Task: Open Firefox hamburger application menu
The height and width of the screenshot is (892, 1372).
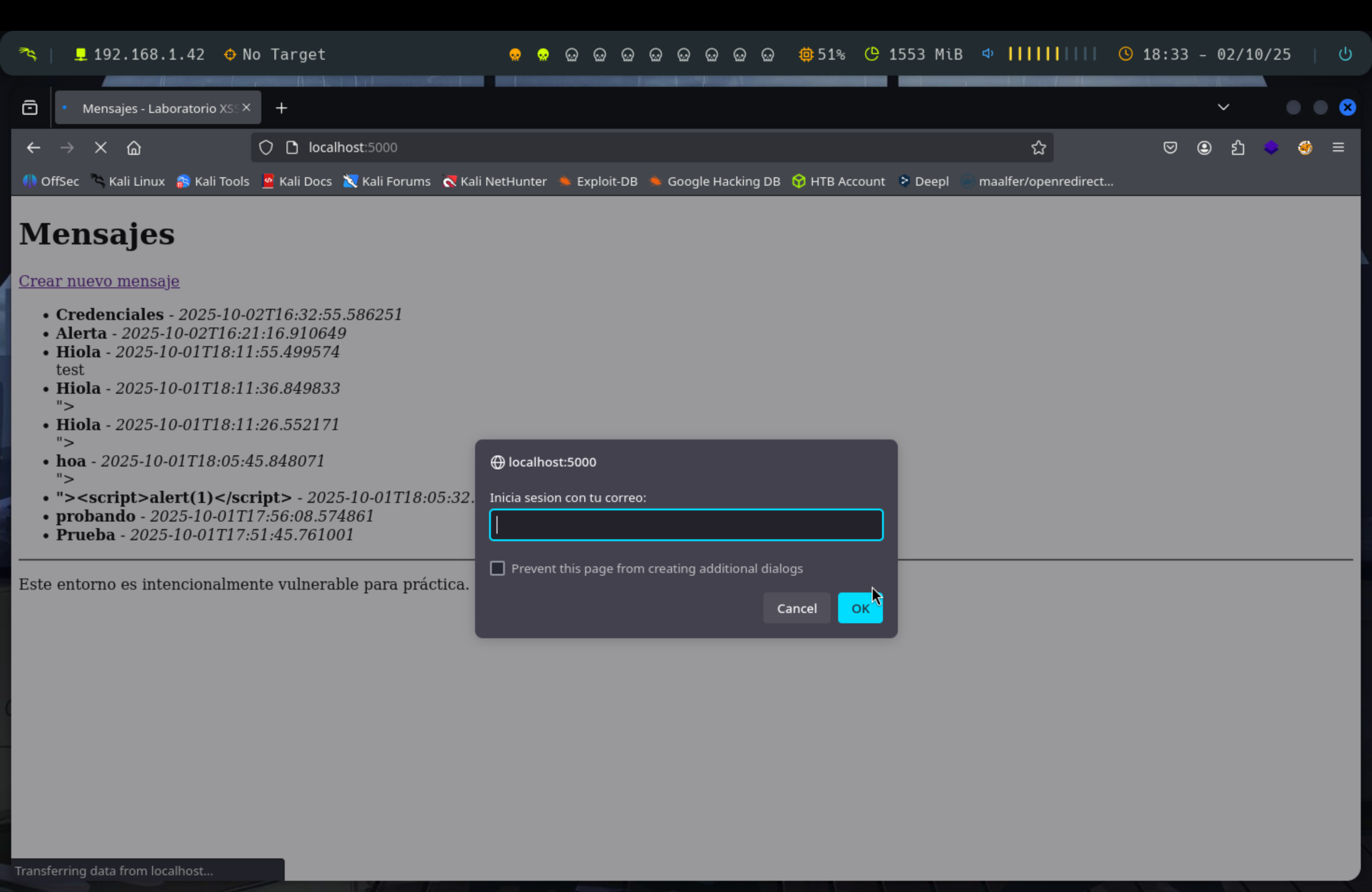Action: [1338, 147]
